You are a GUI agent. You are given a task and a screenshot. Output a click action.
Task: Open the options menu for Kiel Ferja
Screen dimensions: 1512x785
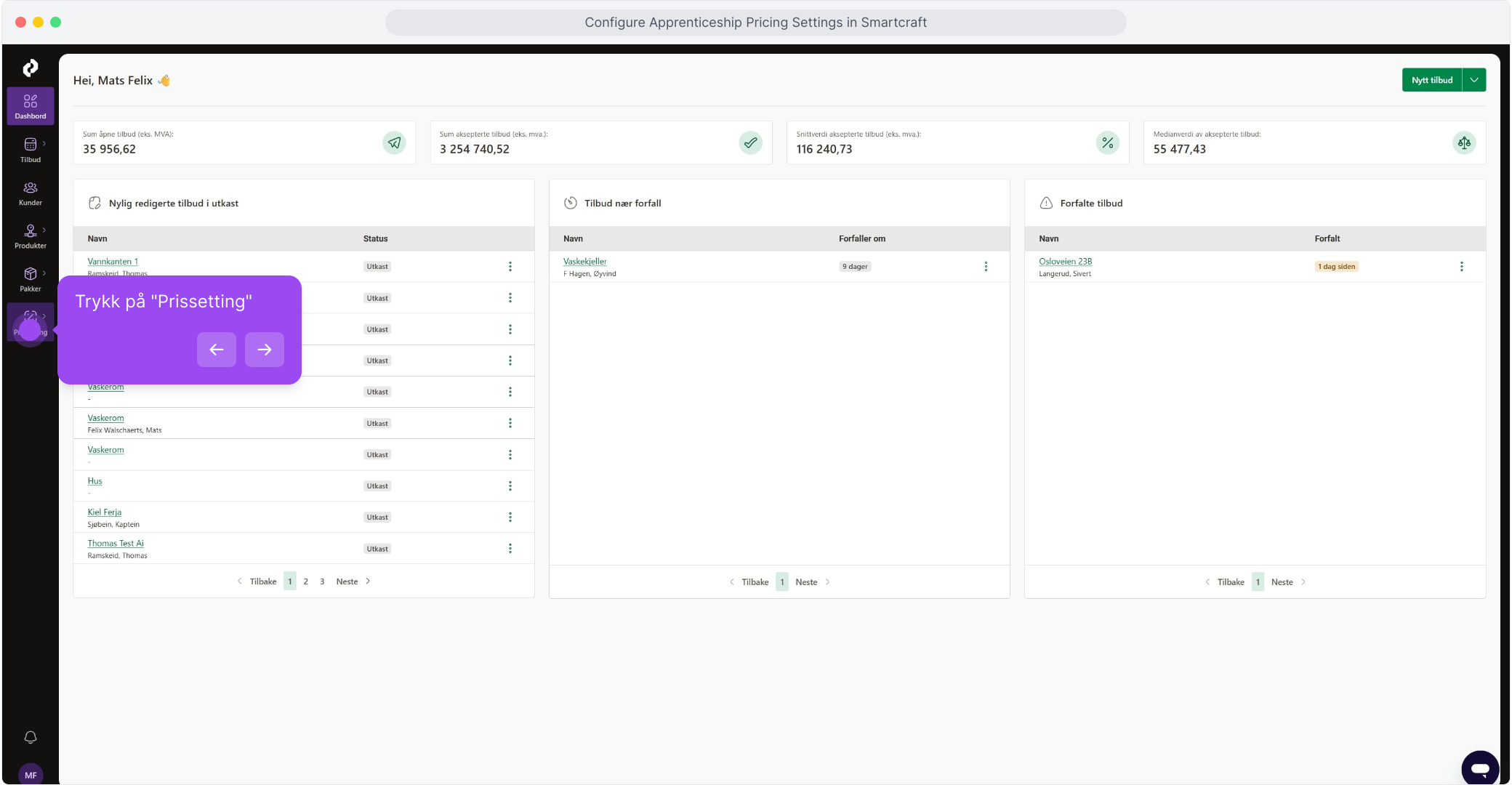[510, 518]
